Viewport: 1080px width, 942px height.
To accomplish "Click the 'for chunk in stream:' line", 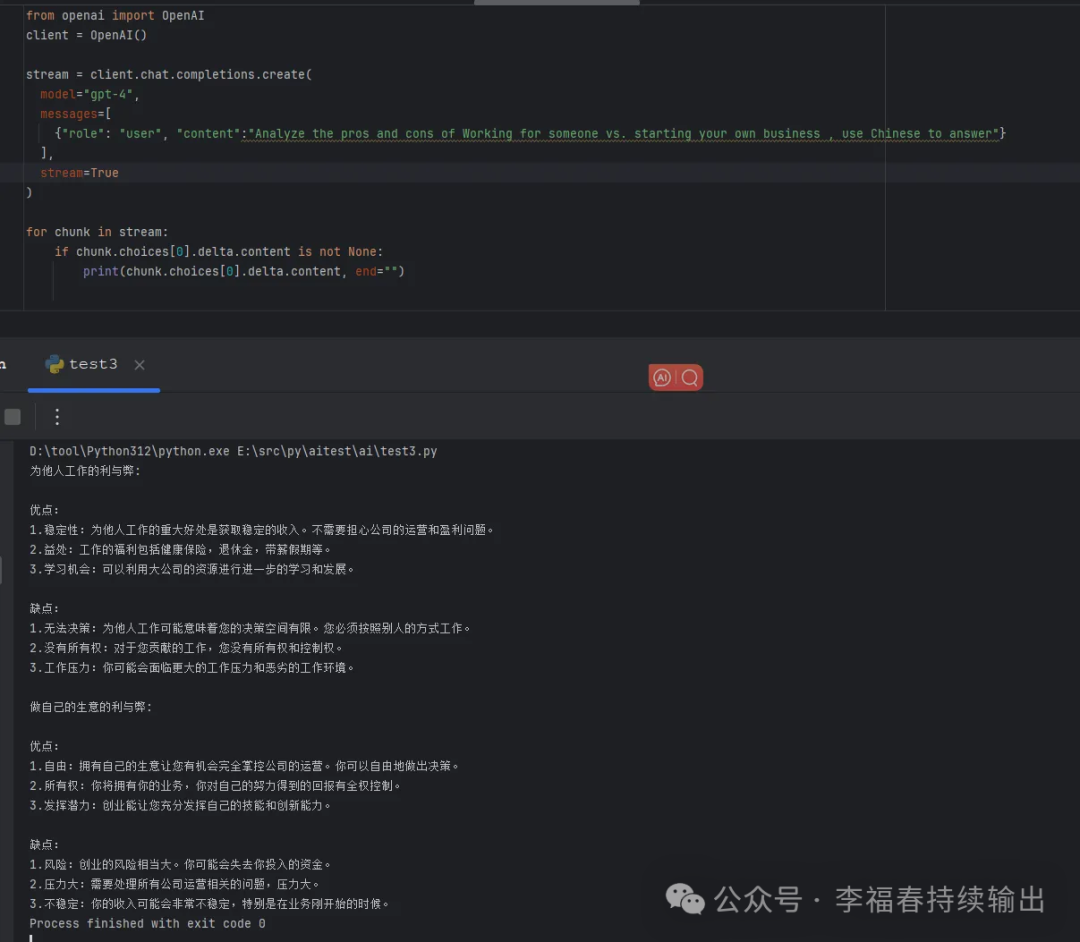I will pyautogui.click(x=97, y=232).
